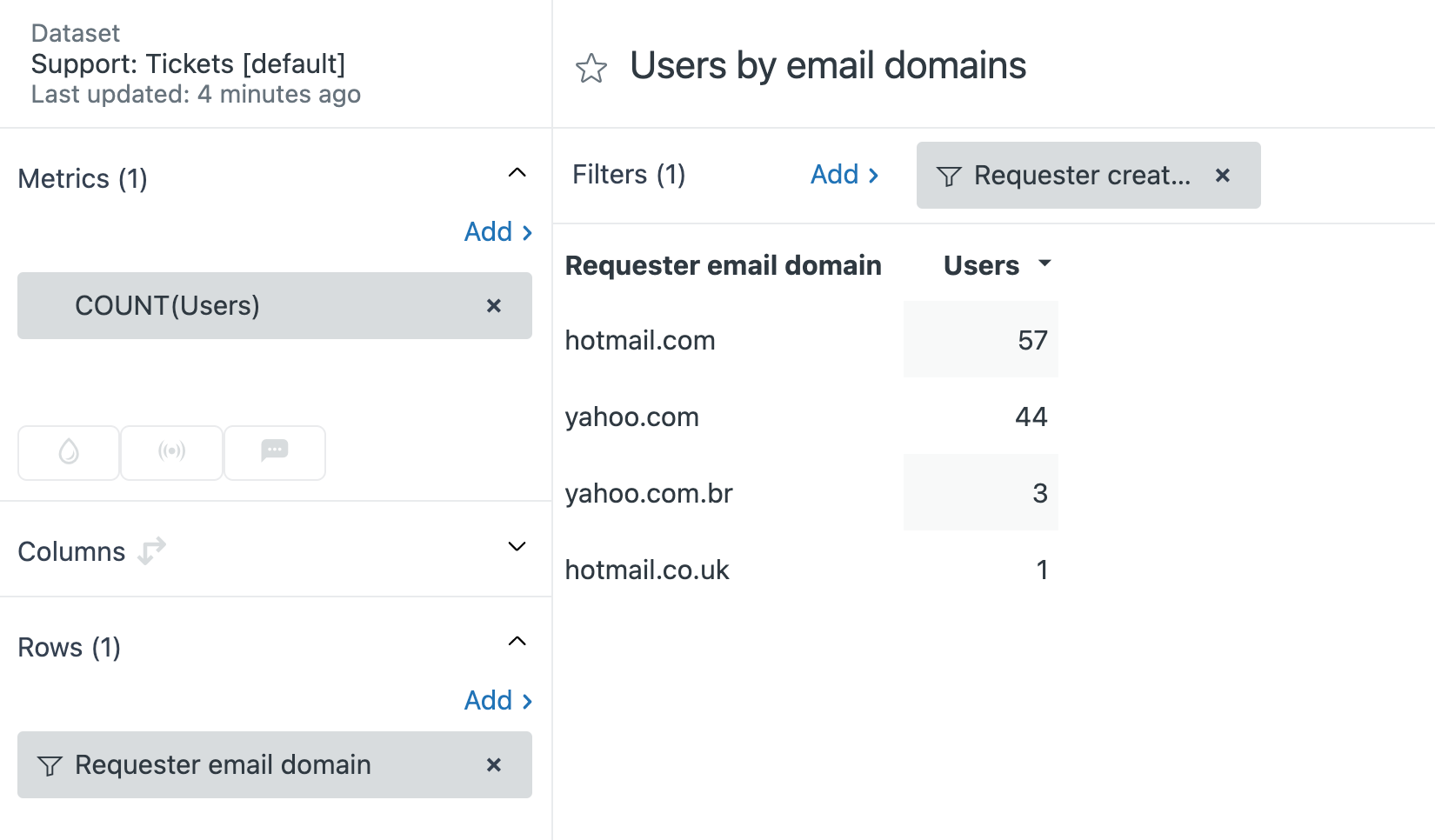This screenshot has width=1435, height=840.
Task: Remove Requester email domain from rows
Action: point(494,764)
